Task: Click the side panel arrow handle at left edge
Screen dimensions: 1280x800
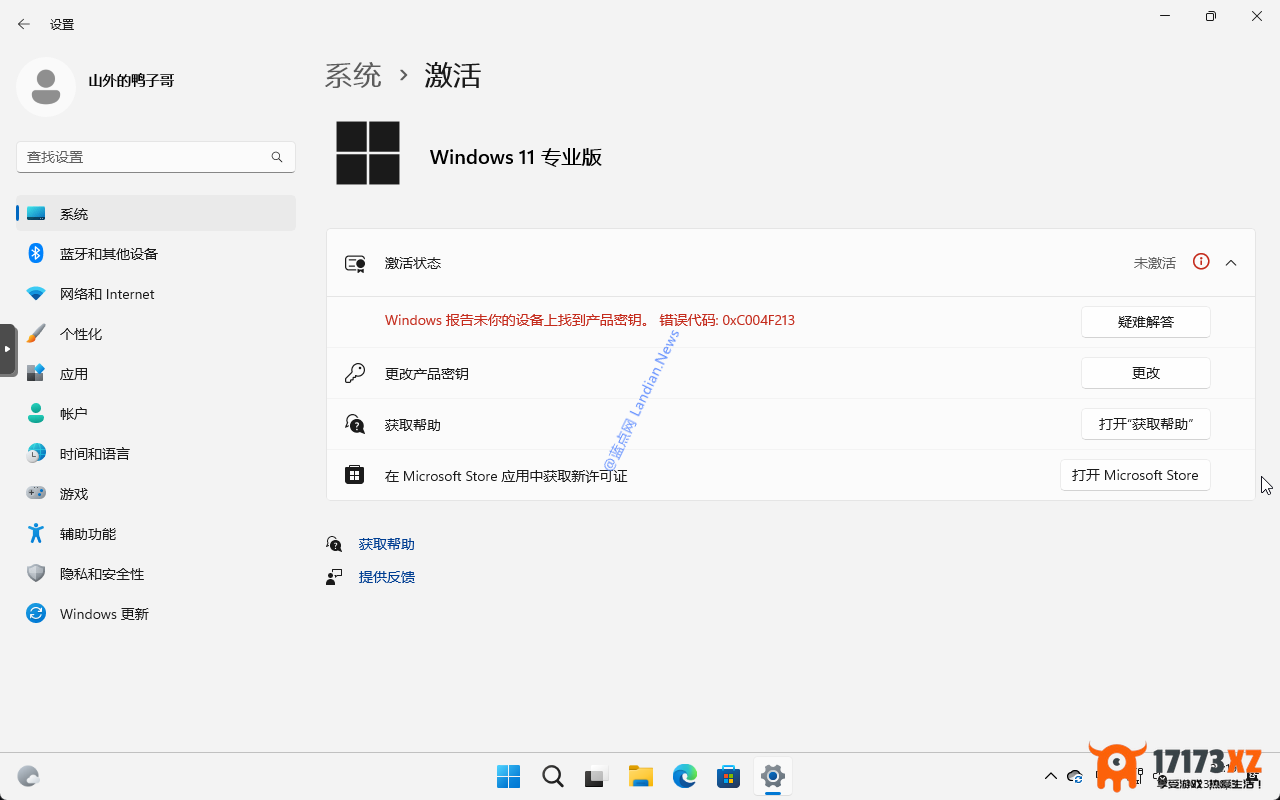Action: point(8,350)
